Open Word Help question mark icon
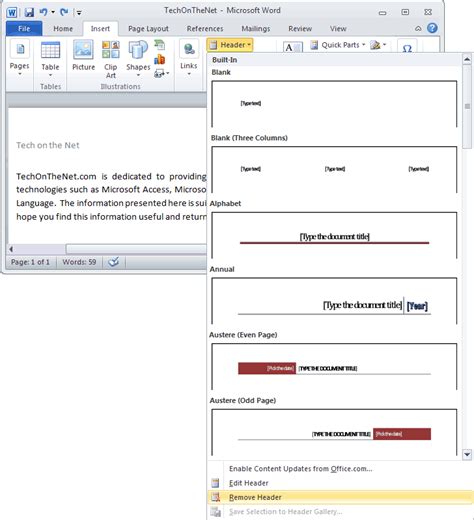This screenshot has width=474, height=520. (x=432, y=28)
